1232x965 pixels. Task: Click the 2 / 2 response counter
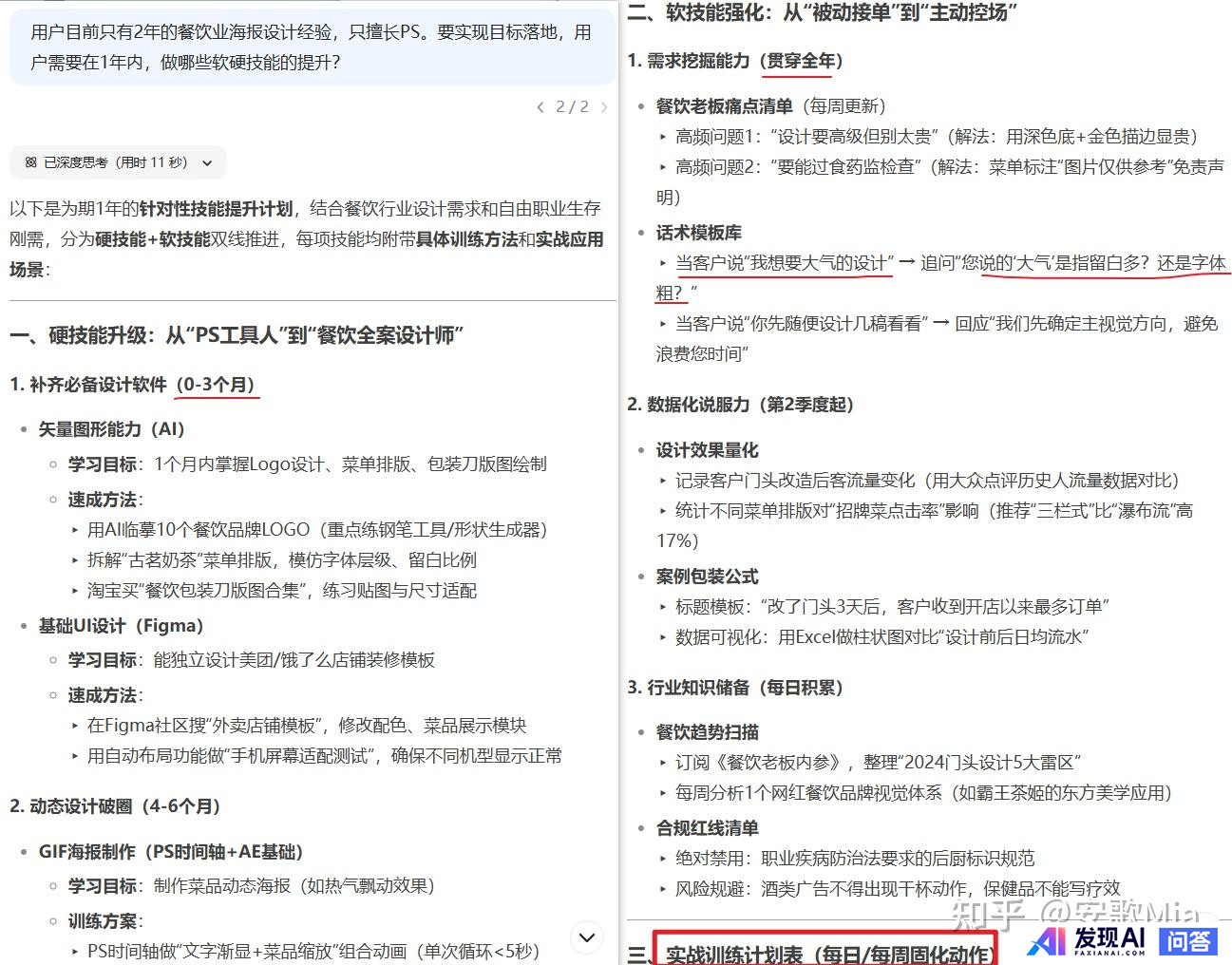pos(572,107)
